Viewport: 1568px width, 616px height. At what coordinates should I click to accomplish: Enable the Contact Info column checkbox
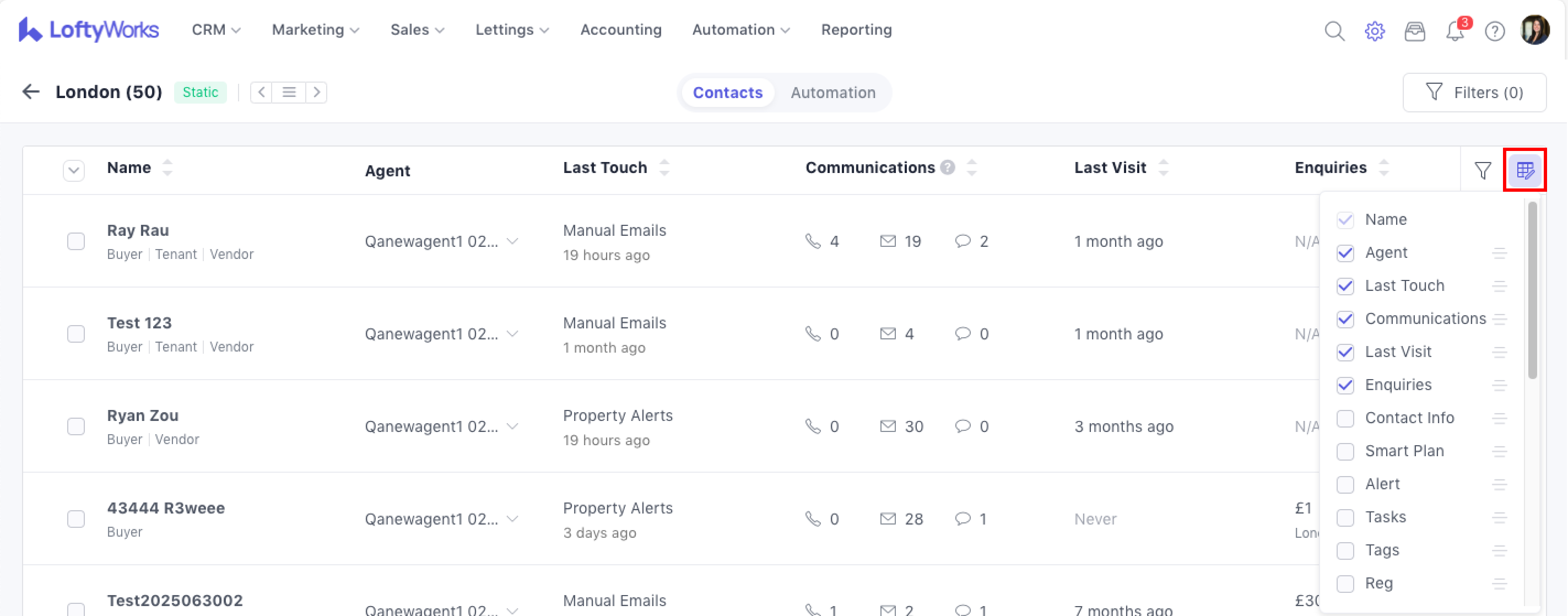click(1345, 418)
